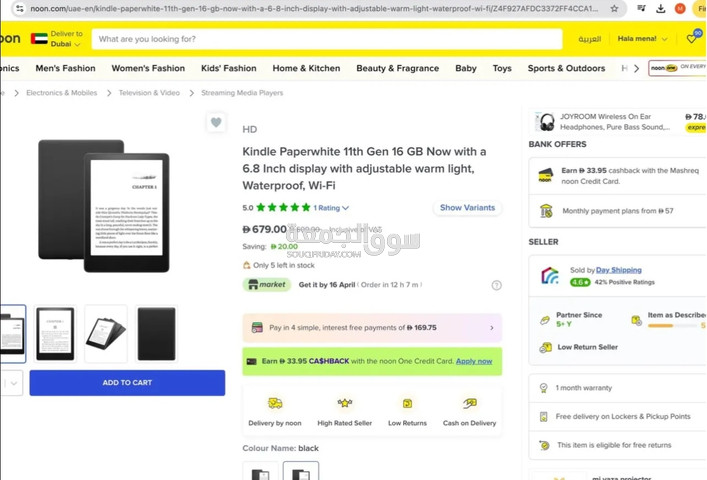Click the search box

point(327,39)
